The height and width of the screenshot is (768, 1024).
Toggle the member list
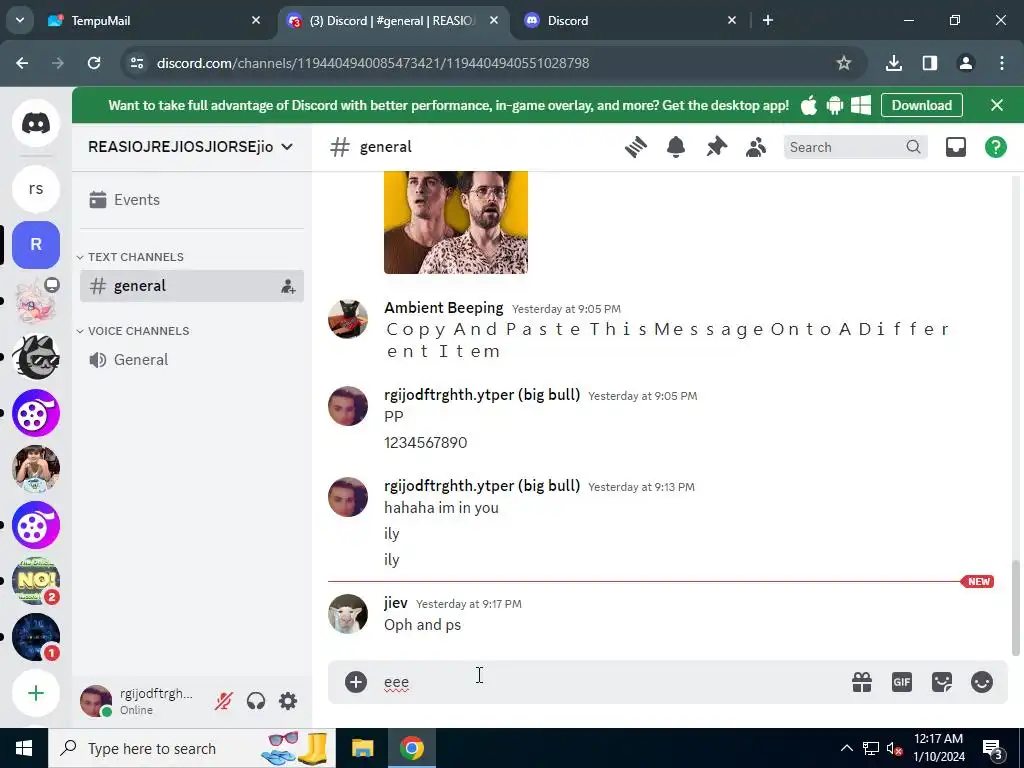pyautogui.click(x=756, y=147)
